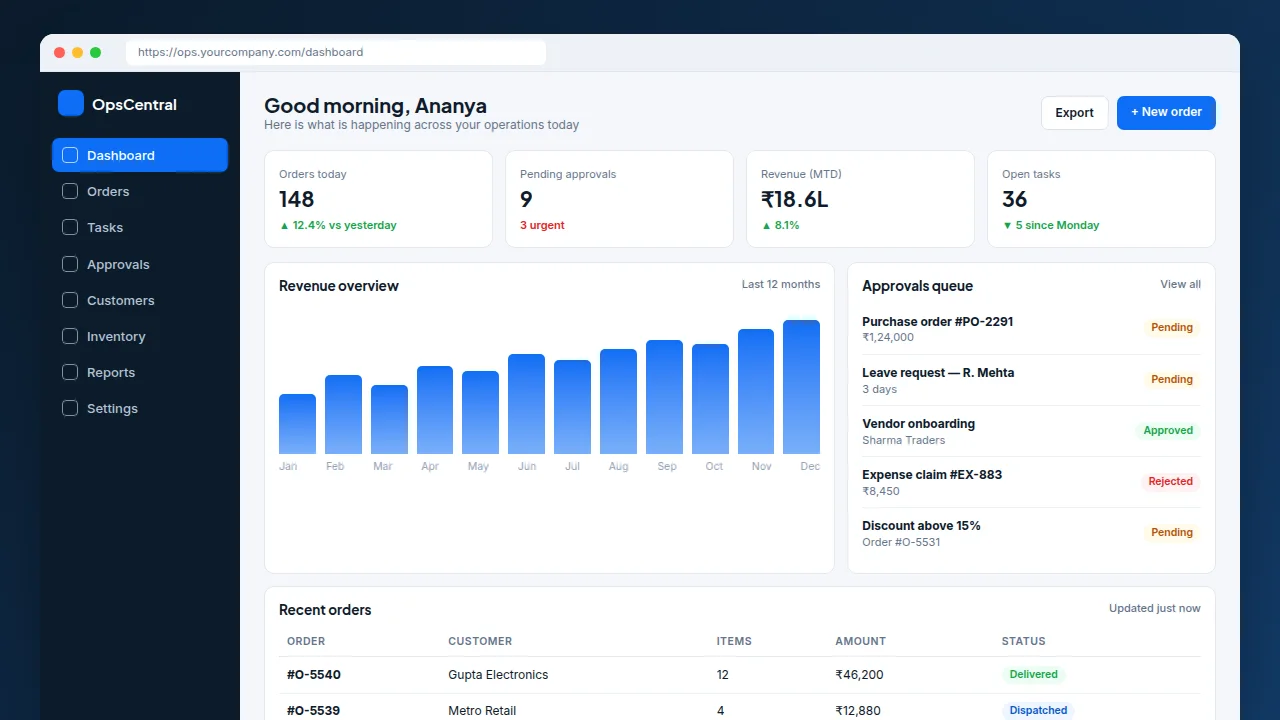Screen dimensions: 1280x720
Task: Open the Customers section
Action: (x=140, y=300)
